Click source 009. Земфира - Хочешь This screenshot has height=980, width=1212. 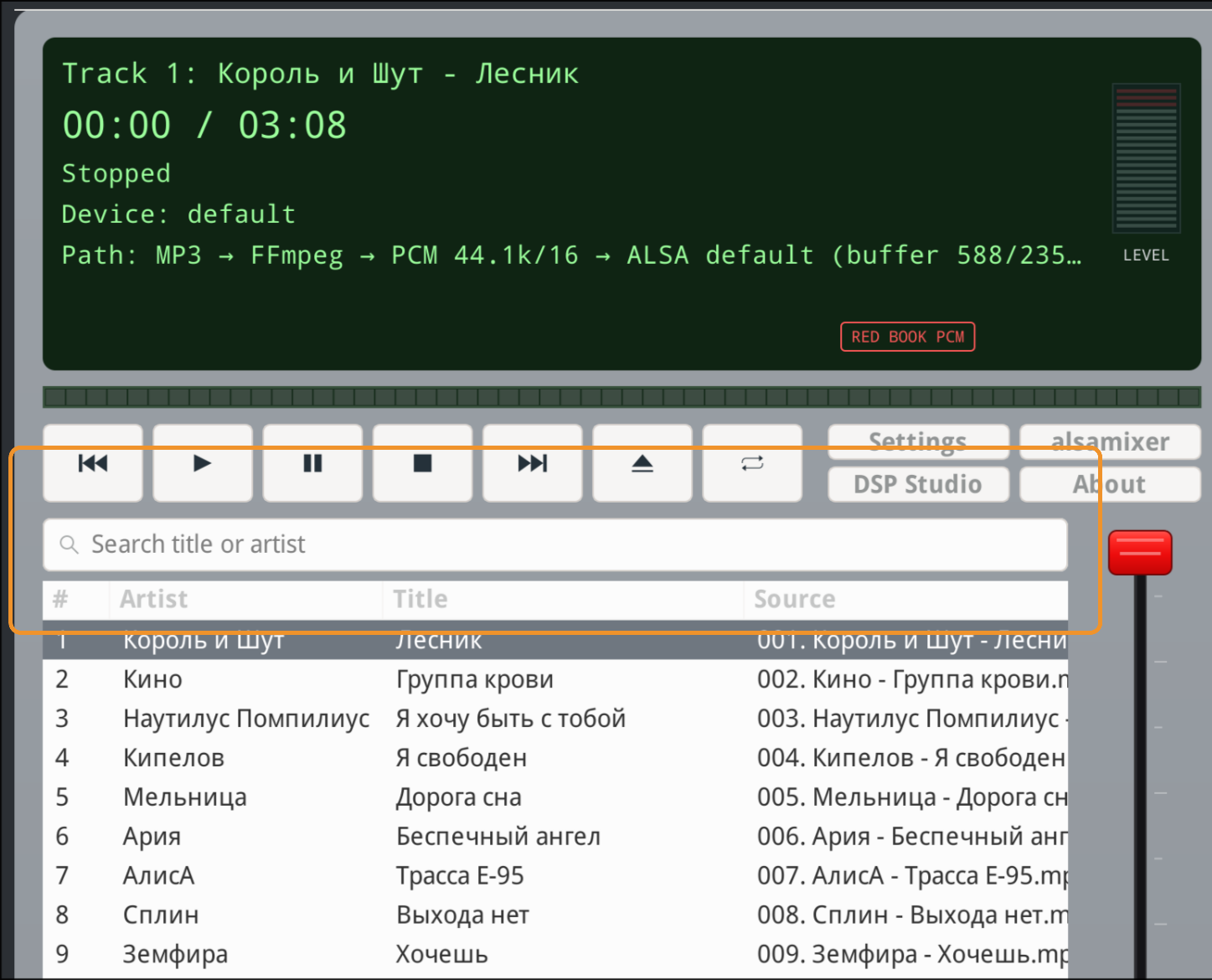click(x=913, y=955)
